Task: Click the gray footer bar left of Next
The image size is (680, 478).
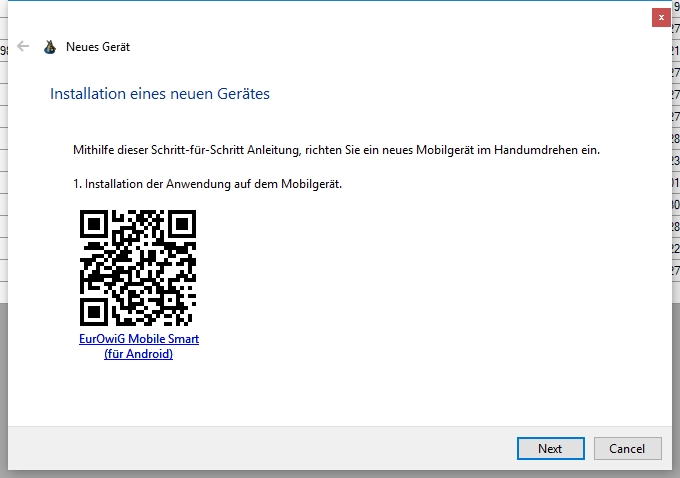Action: click(250, 448)
